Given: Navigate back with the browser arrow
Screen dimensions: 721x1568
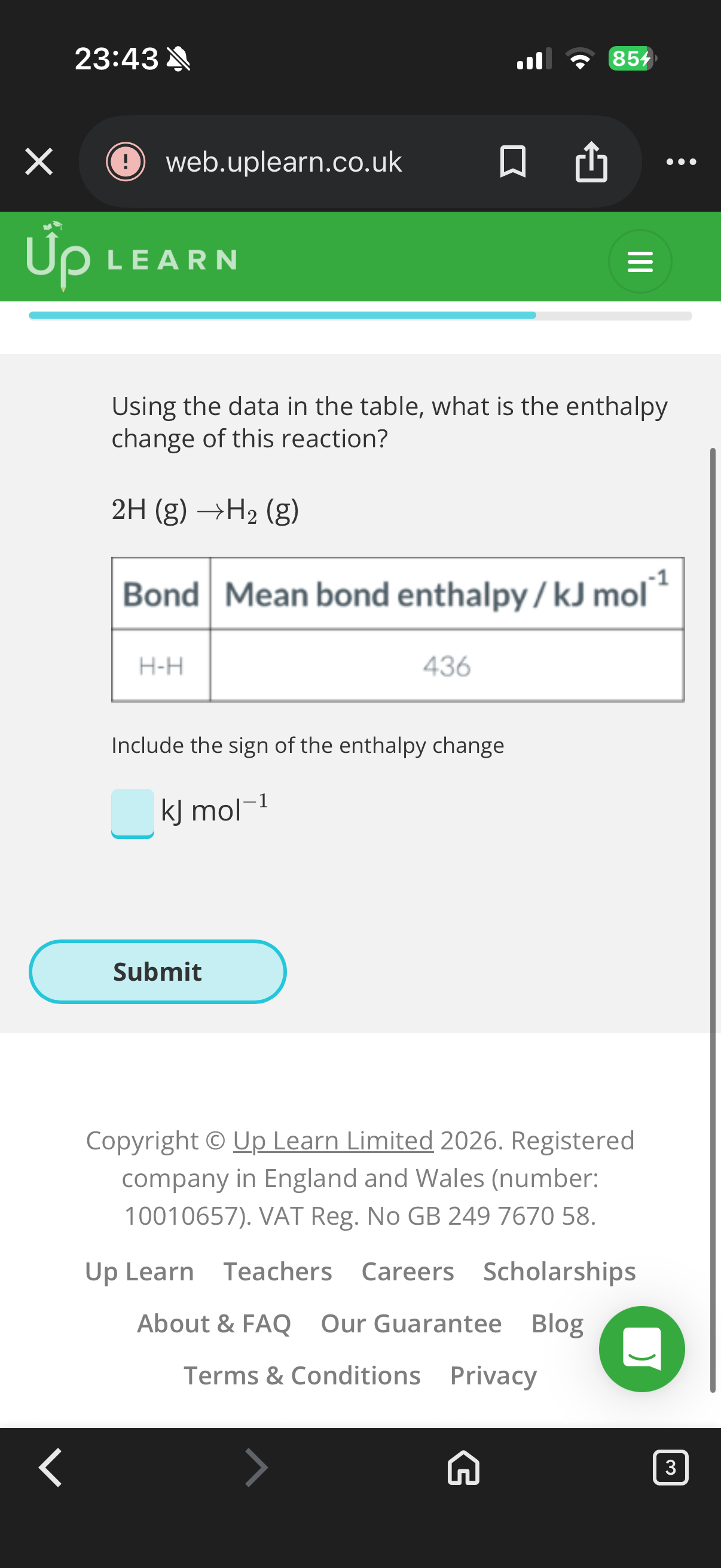Looking at the screenshot, I should click(50, 1468).
